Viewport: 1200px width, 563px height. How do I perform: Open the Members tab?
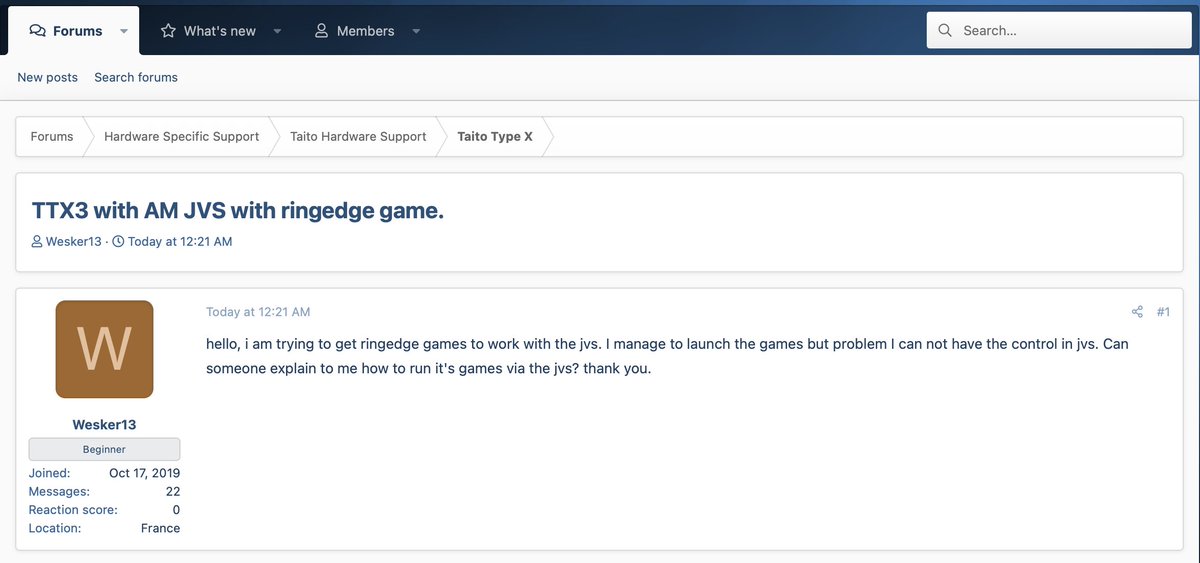pyautogui.click(x=354, y=31)
